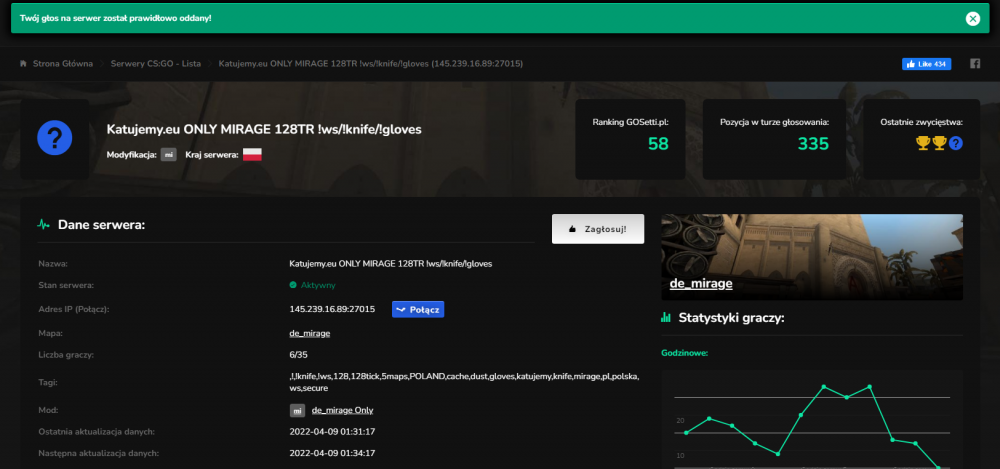Click the Polish flag server country icon
This screenshot has width=1000, height=469.
[253, 154]
